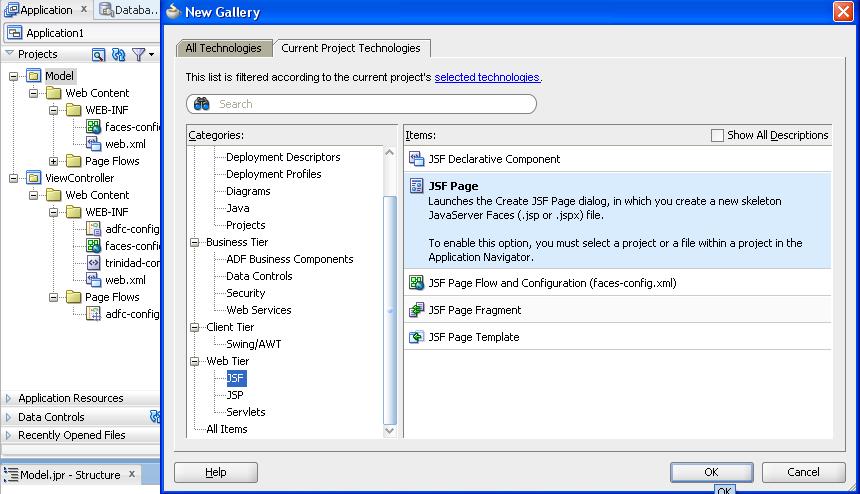Open the selected technologies link
The width and height of the screenshot is (860, 494).
click(487, 77)
